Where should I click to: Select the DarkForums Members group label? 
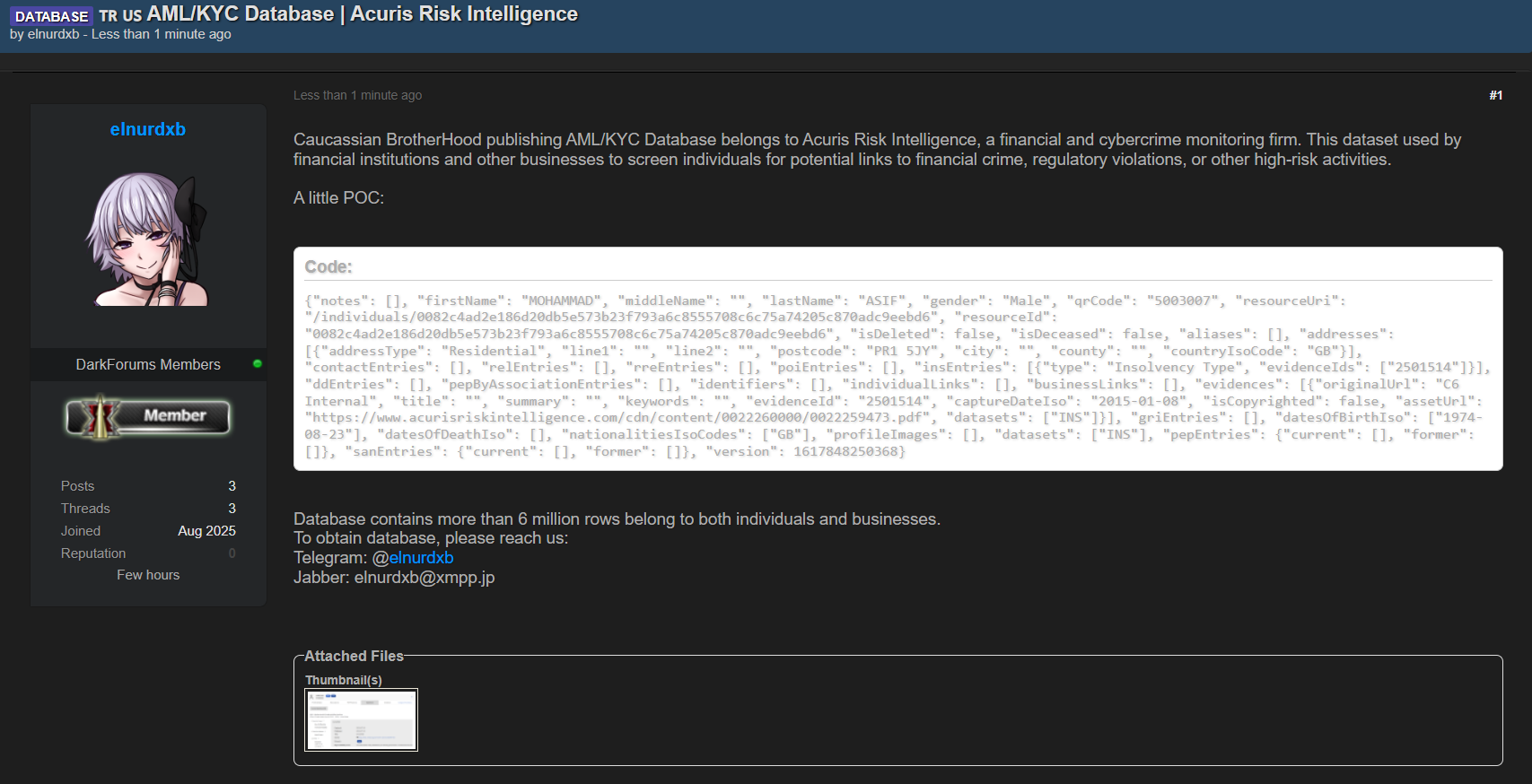pos(148,364)
